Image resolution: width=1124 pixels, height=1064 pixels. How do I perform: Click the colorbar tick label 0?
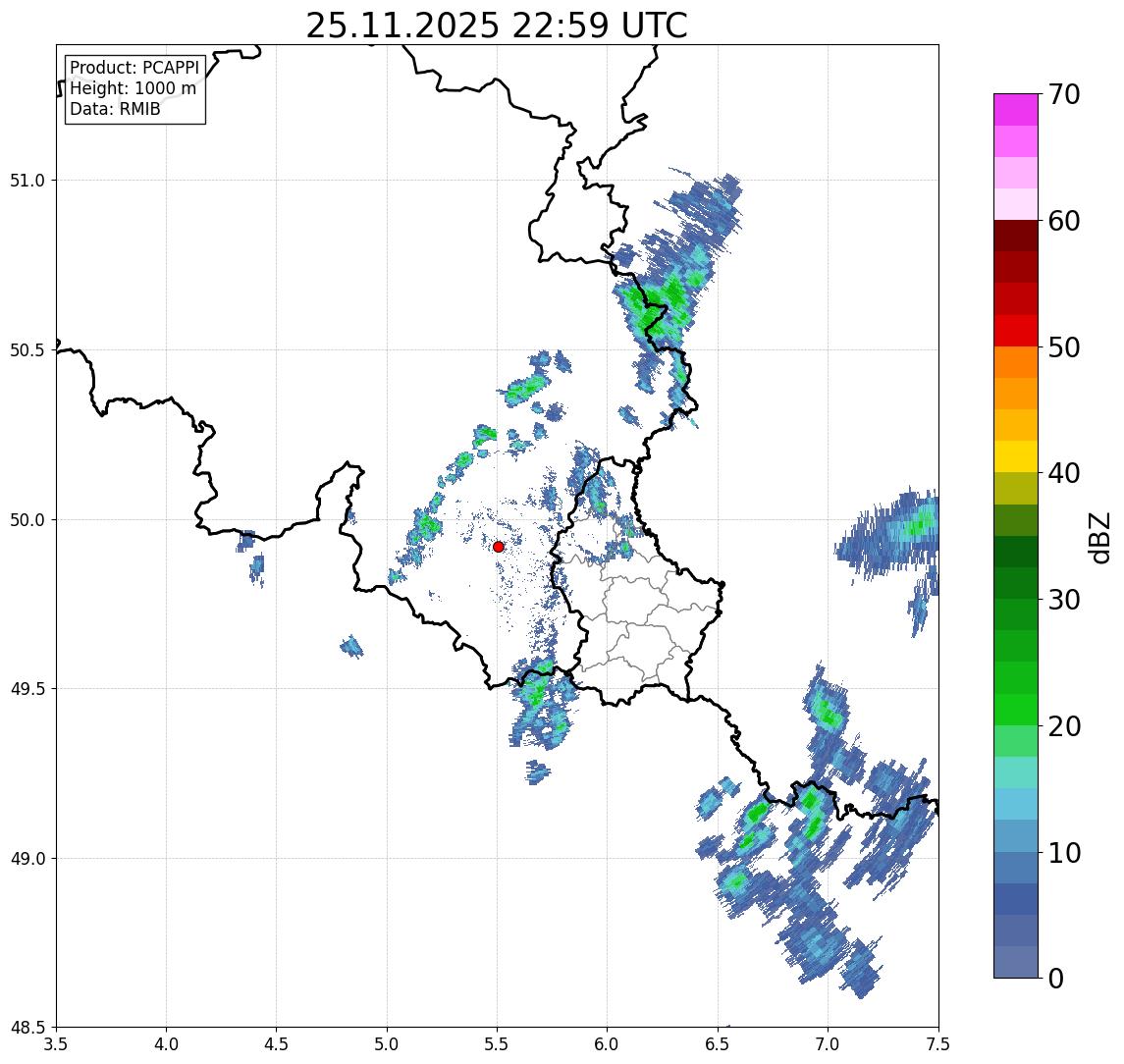pos(1056,978)
